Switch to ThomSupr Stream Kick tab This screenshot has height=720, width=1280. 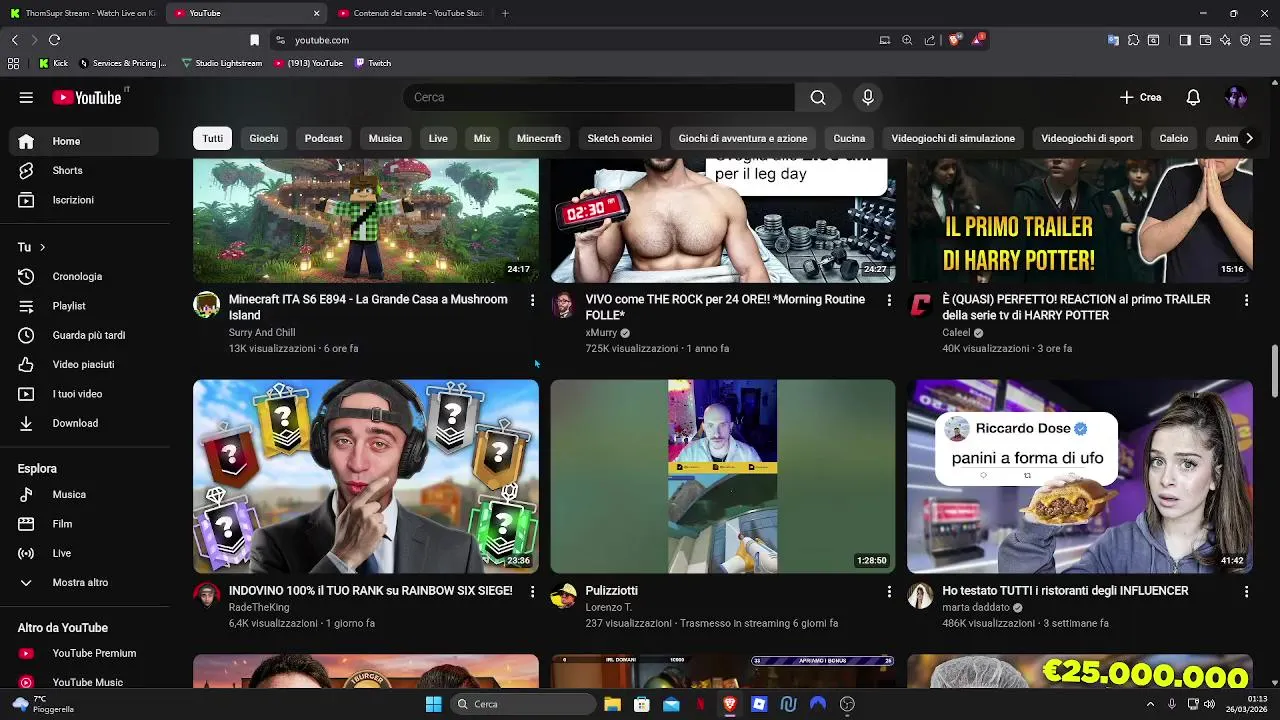(83, 13)
